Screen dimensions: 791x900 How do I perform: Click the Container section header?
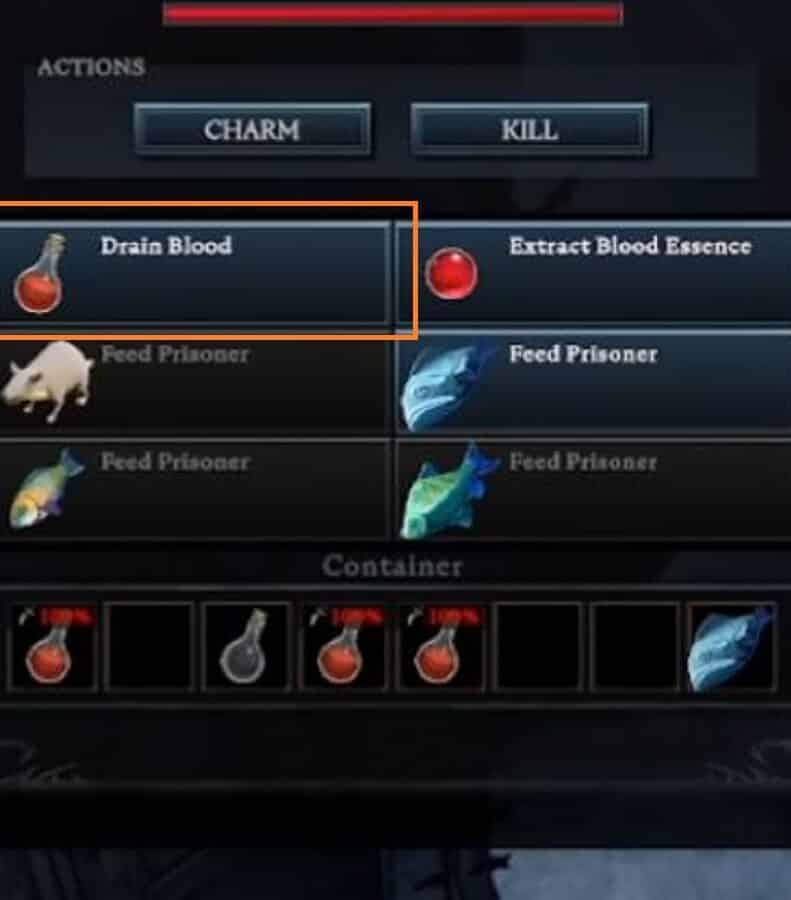pyautogui.click(x=393, y=566)
